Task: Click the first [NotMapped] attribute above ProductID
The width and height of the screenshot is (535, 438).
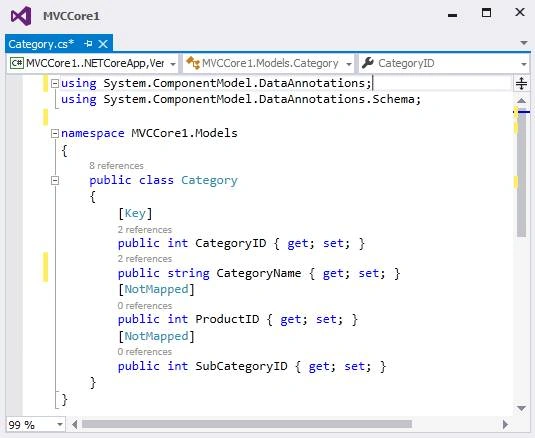Action: click(156, 290)
